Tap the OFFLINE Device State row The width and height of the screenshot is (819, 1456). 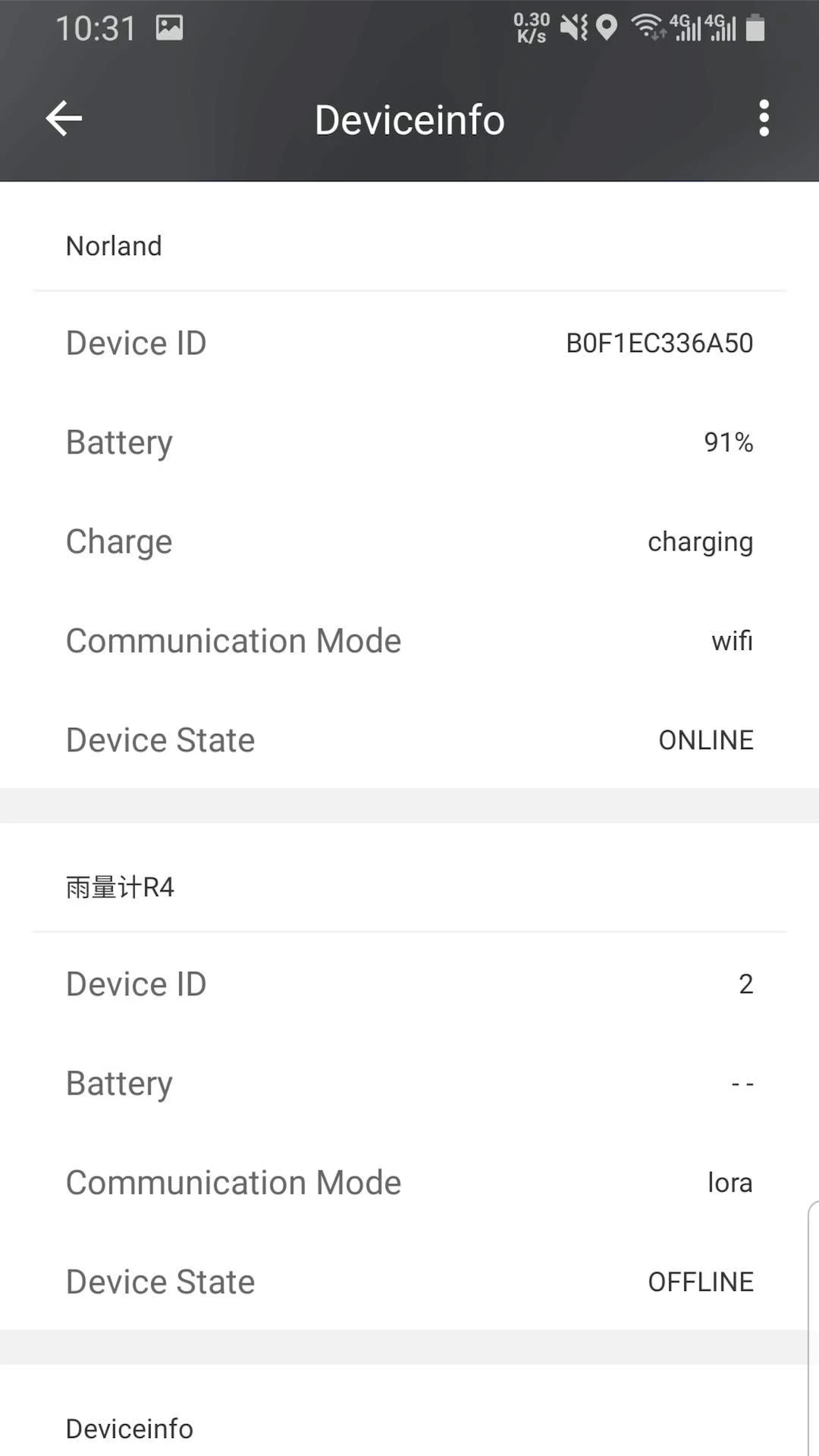(x=409, y=1282)
